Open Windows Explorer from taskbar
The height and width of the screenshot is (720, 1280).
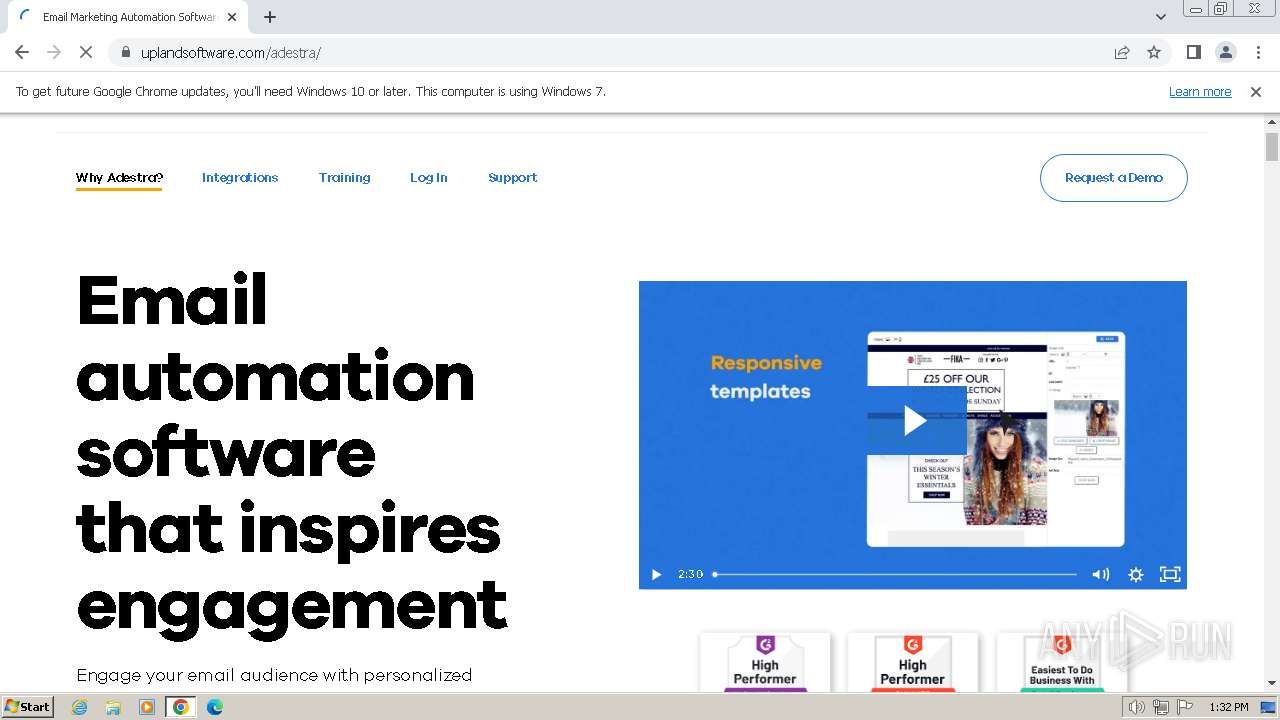113,707
